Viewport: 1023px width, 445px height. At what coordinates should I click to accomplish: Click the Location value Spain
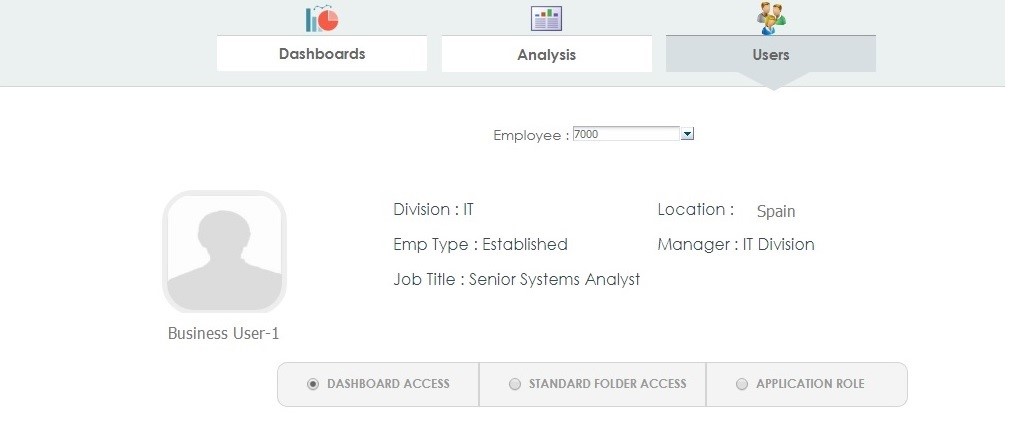point(776,211)
